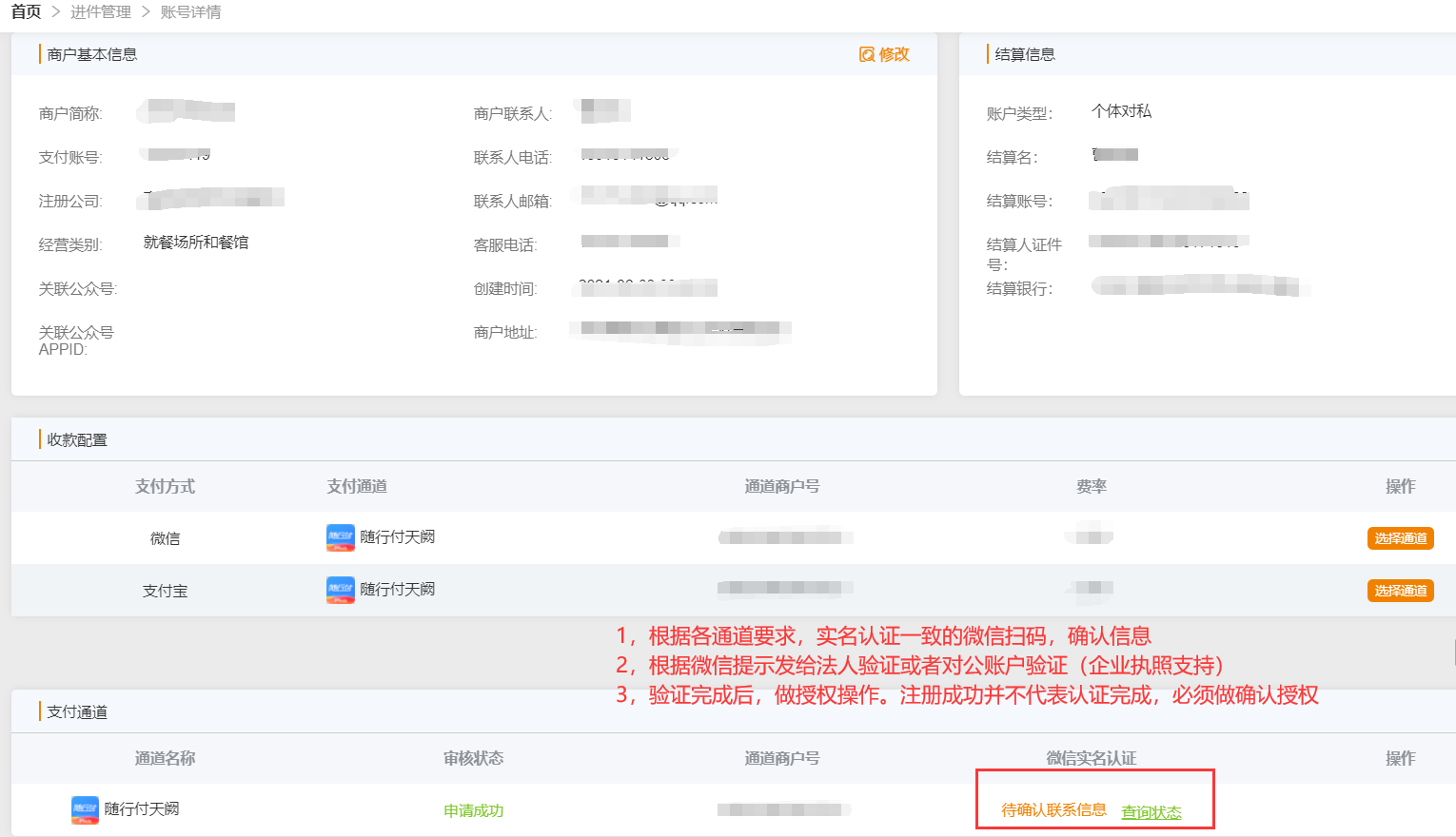Click the 就餐场所和餐馆 category value
Screen dimensions: 1456x837
coord(196,243)
